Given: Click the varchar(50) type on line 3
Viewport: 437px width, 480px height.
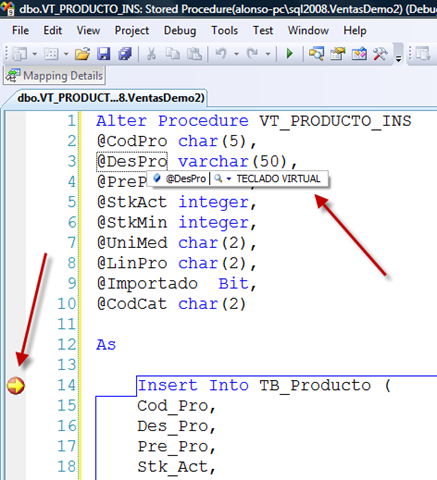Looking at the screenshot, I should pyautogui.click(x=233, y=162).
